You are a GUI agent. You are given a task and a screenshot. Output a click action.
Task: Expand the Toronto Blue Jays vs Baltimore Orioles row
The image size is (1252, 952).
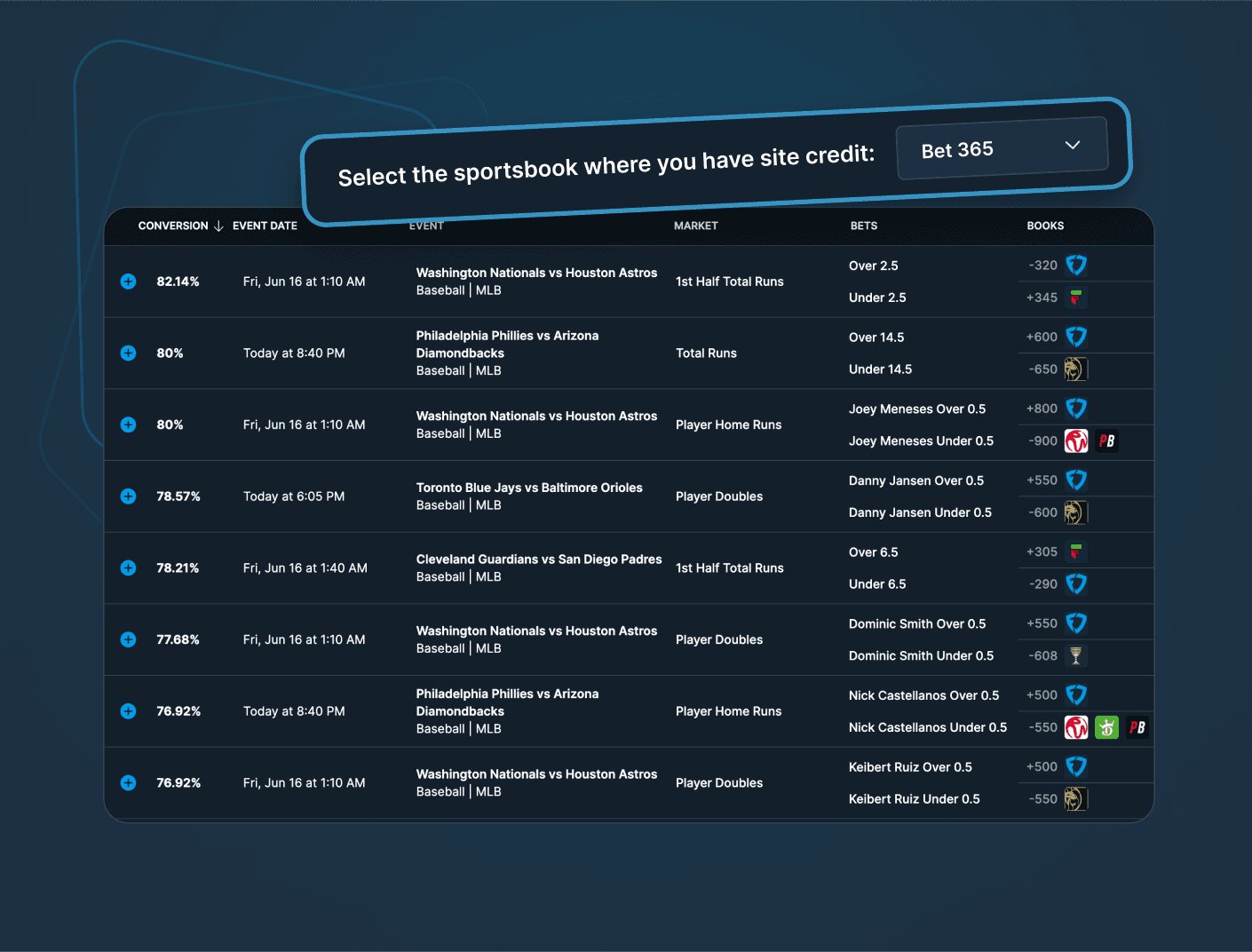(128, 496)
